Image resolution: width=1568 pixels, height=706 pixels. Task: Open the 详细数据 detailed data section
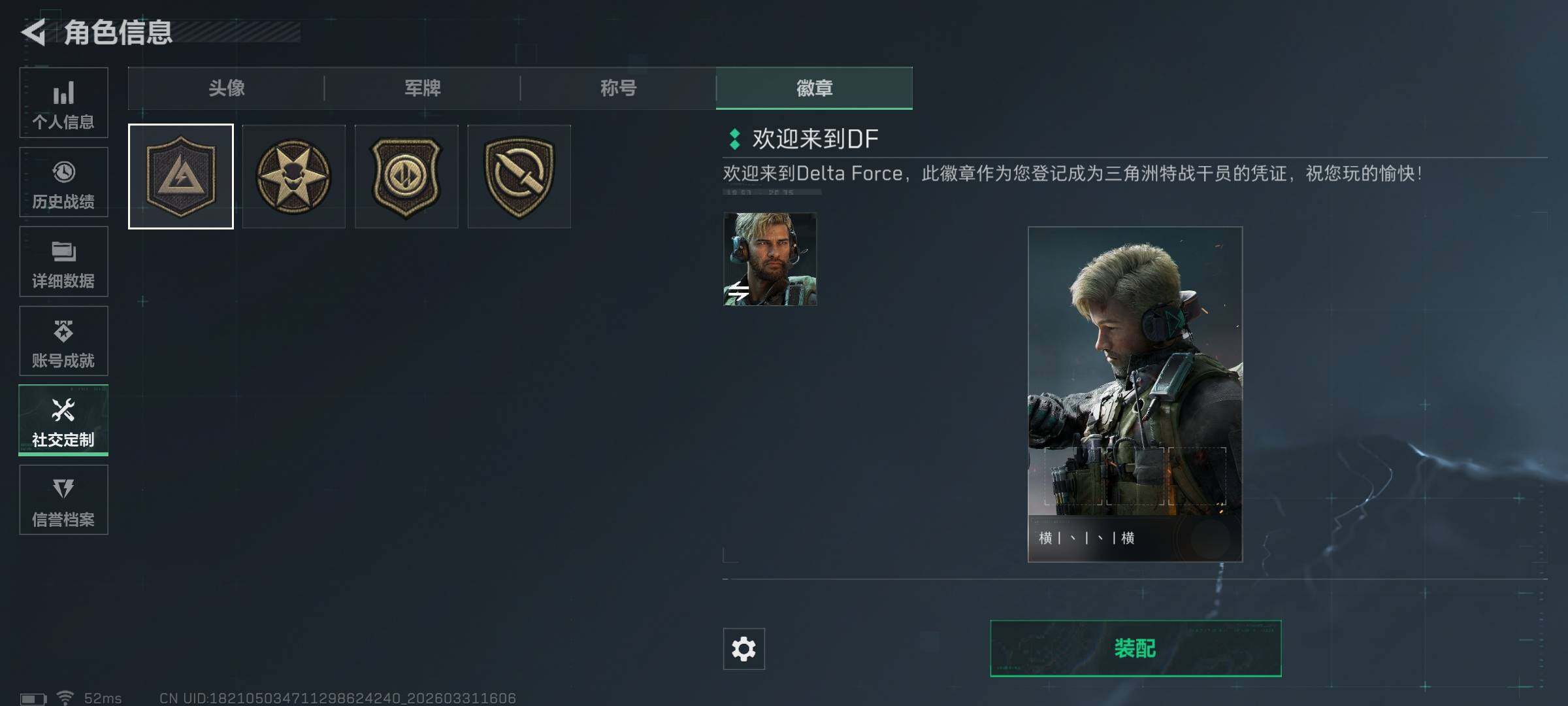point(63,261)
